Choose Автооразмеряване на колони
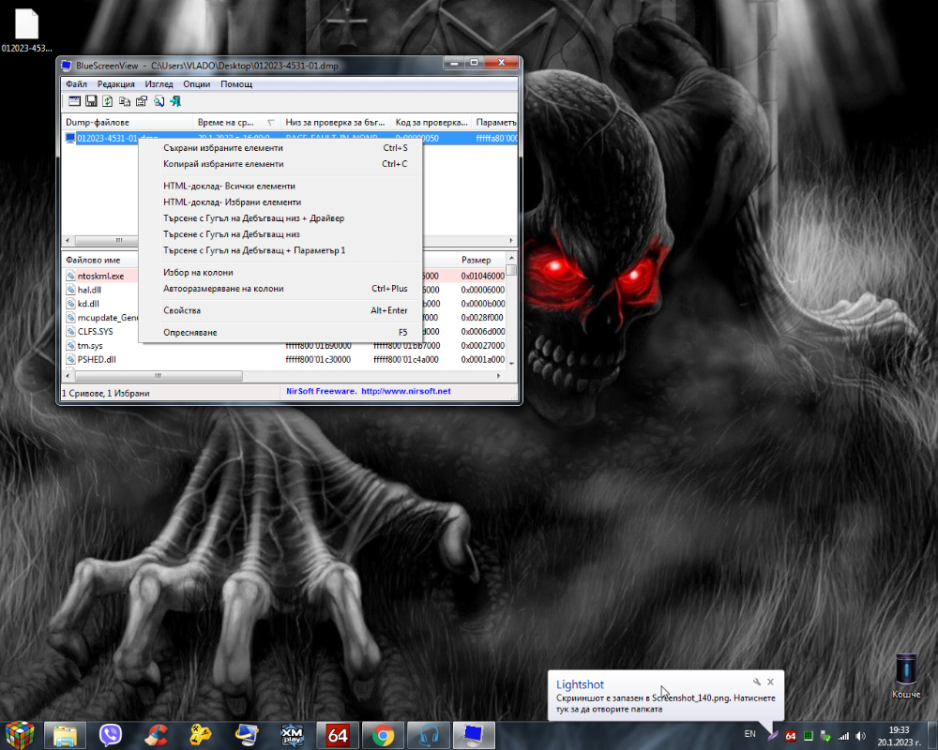Image resolution: width=938 pixels, height=750 pixels. point(281,289)
